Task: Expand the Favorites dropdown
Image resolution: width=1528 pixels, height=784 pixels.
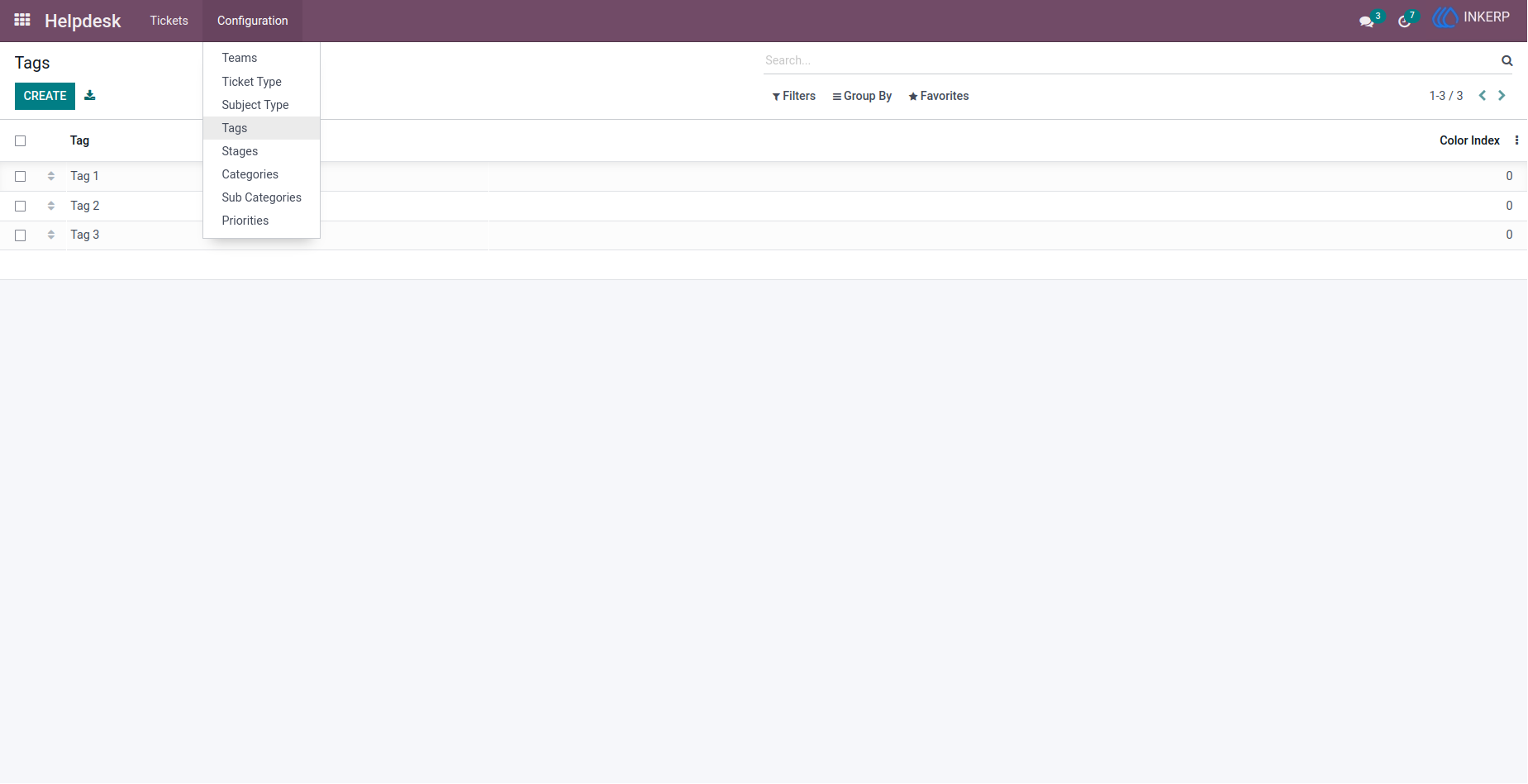Action: pyautogui.click(x=938, y=96)
